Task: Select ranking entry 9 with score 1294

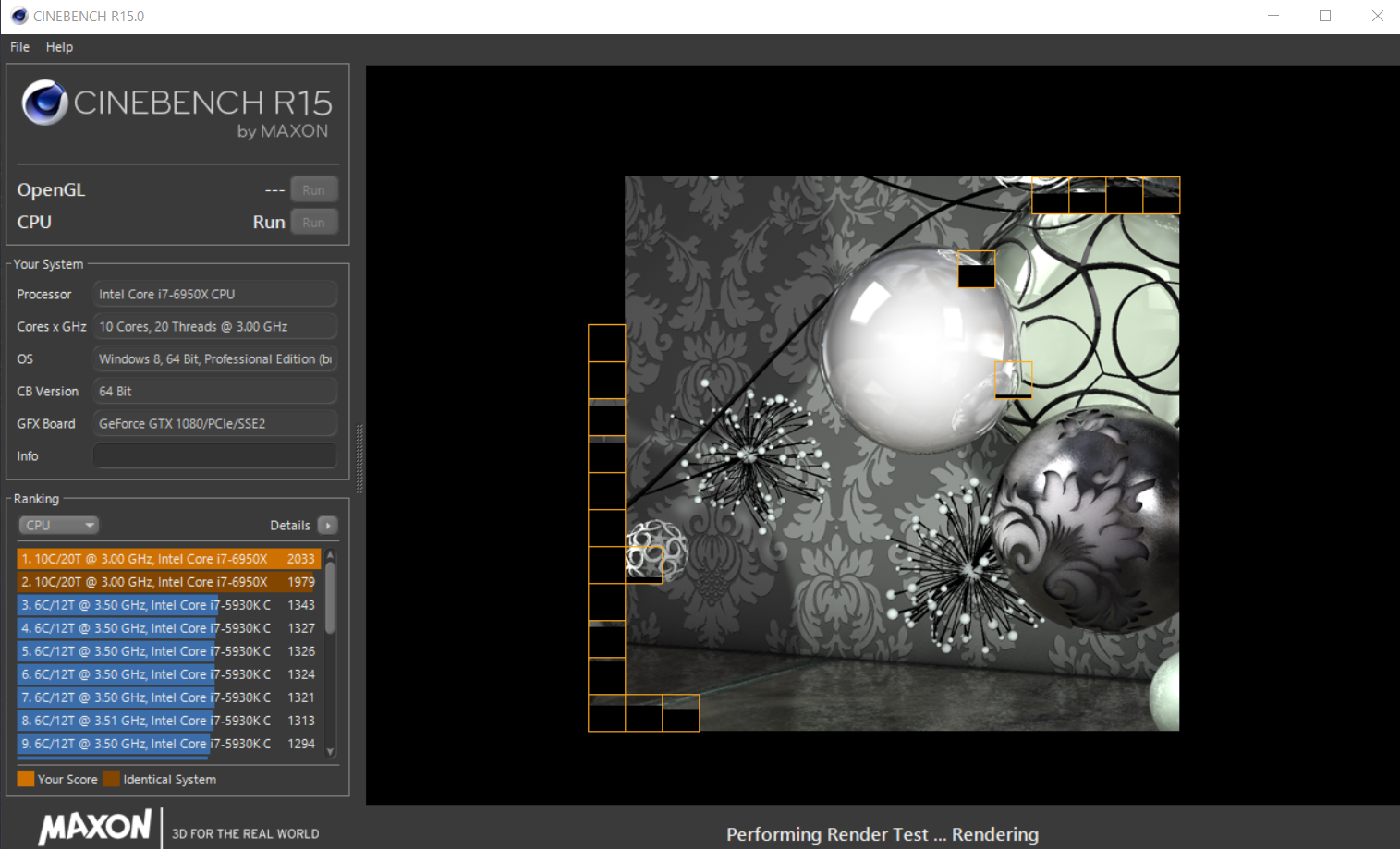Action: pos(168,744)
